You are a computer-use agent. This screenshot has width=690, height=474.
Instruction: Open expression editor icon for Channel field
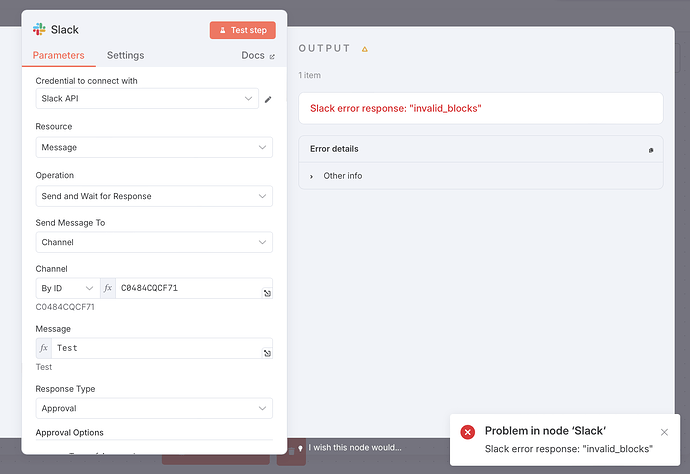(267, 293)
